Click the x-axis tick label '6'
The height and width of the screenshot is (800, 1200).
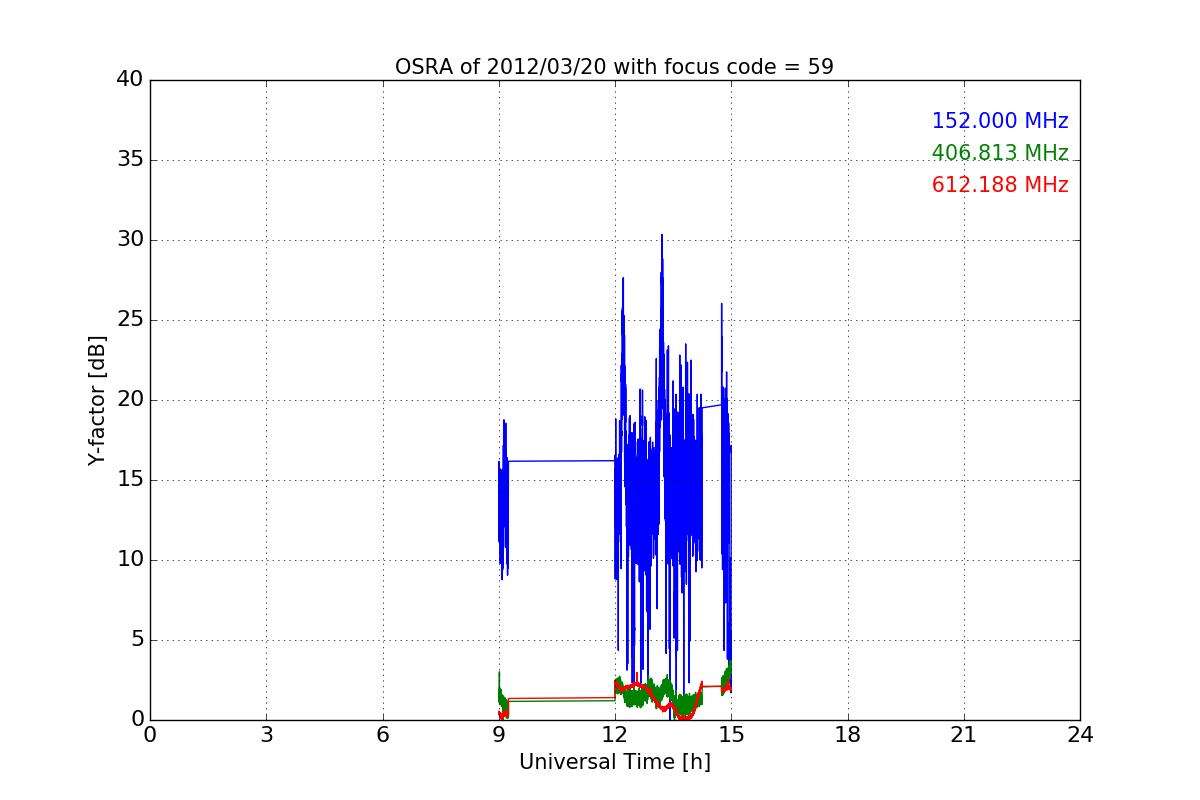(382, 735)
